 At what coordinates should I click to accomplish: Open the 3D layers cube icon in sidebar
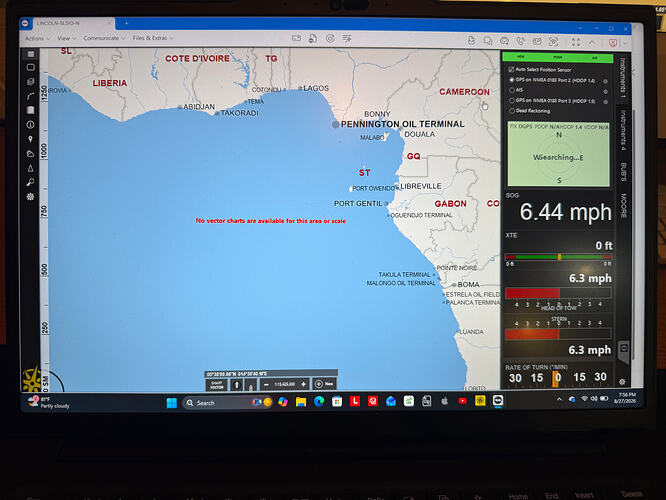pos(31,82)
